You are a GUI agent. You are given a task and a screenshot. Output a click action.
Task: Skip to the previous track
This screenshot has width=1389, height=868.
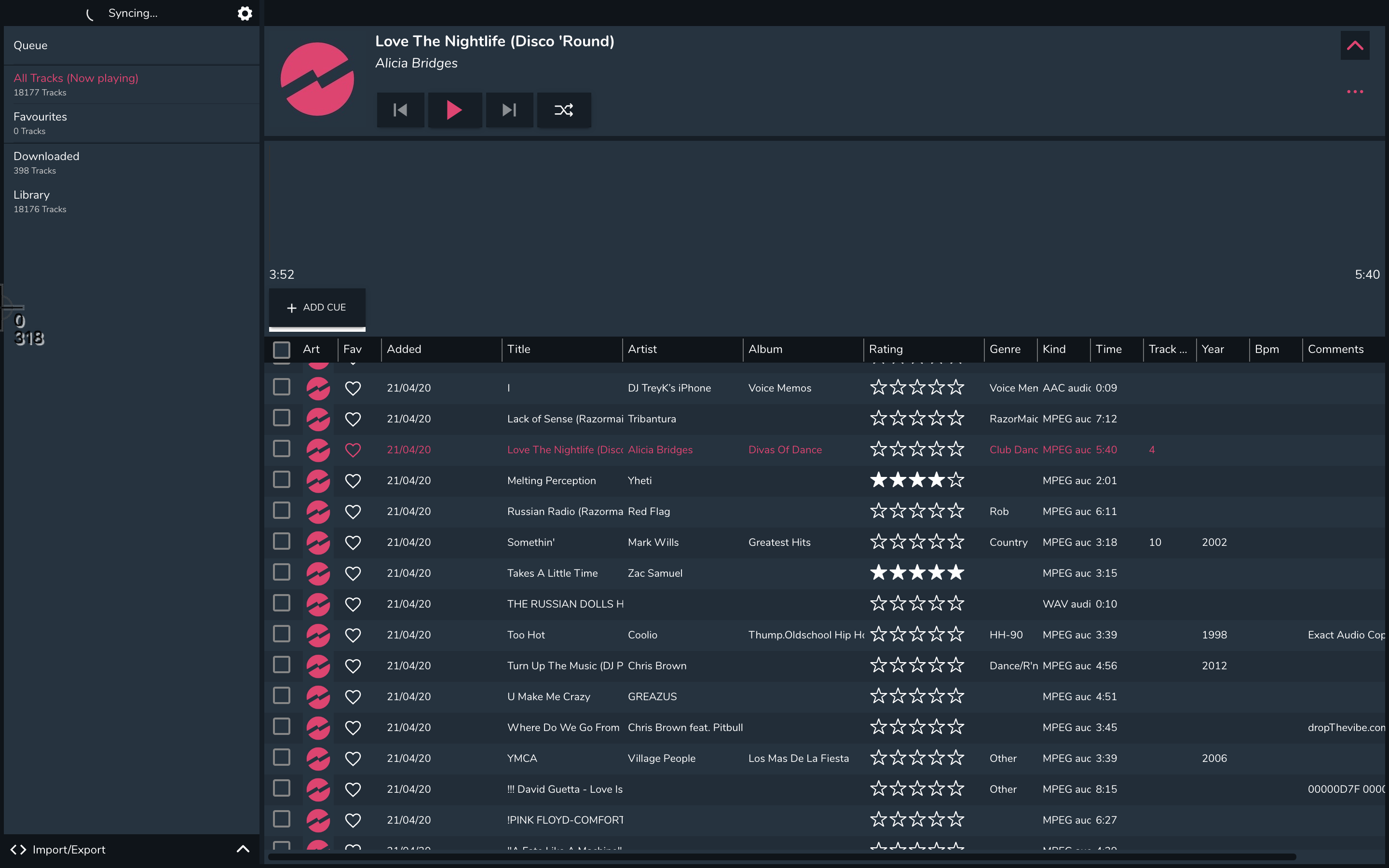click(400, 109)
